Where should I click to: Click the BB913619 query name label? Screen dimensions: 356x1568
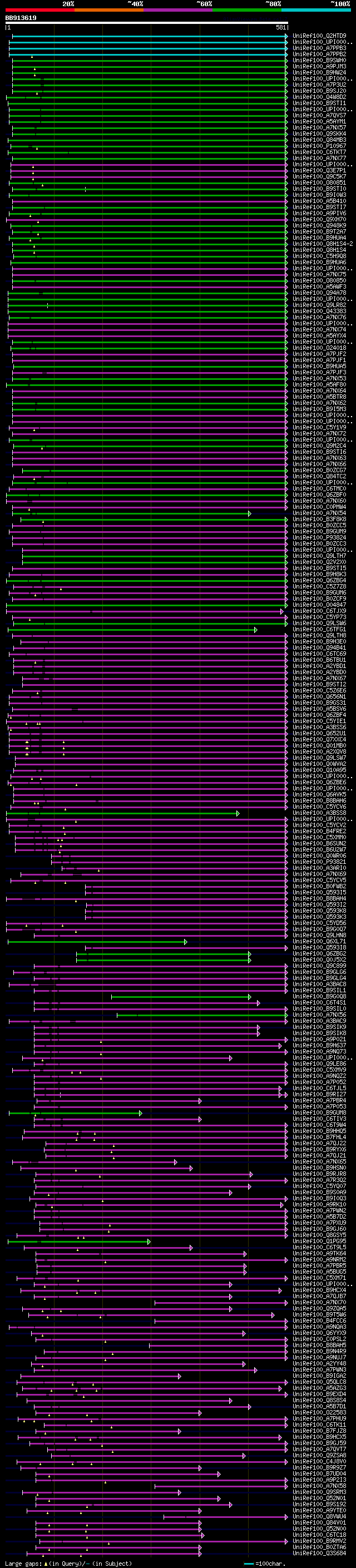click(21, 18)
